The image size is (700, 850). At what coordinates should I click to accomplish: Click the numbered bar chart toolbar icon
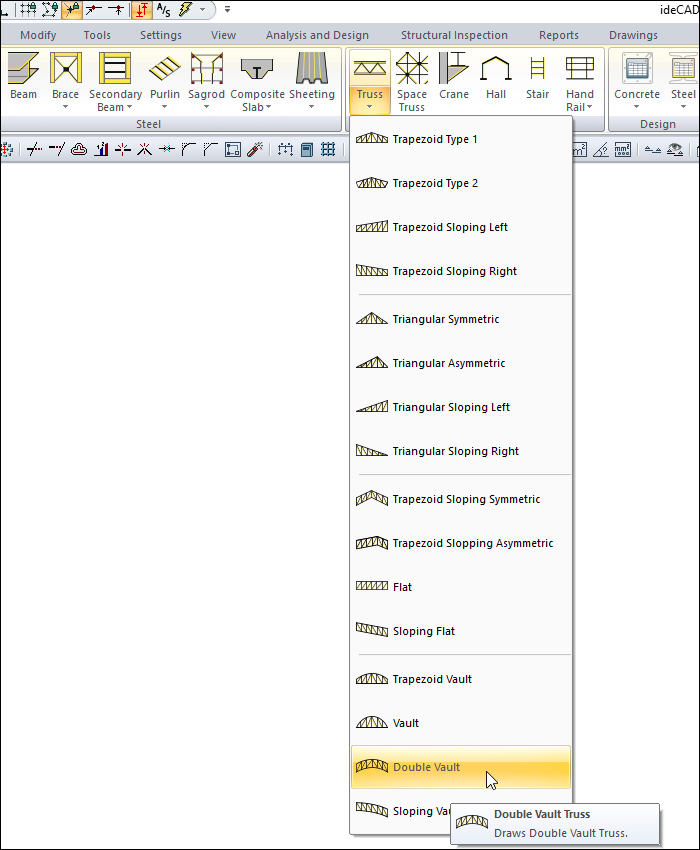pos(101,149)
